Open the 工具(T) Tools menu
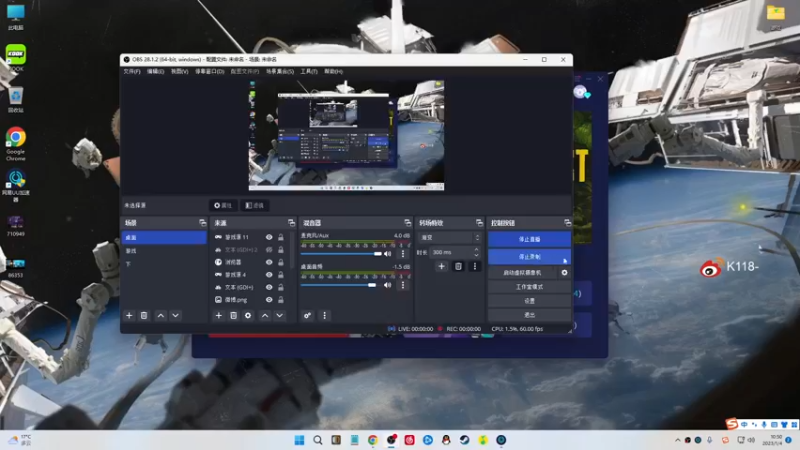This screenshot has width=800, height=450. (309, 71)
